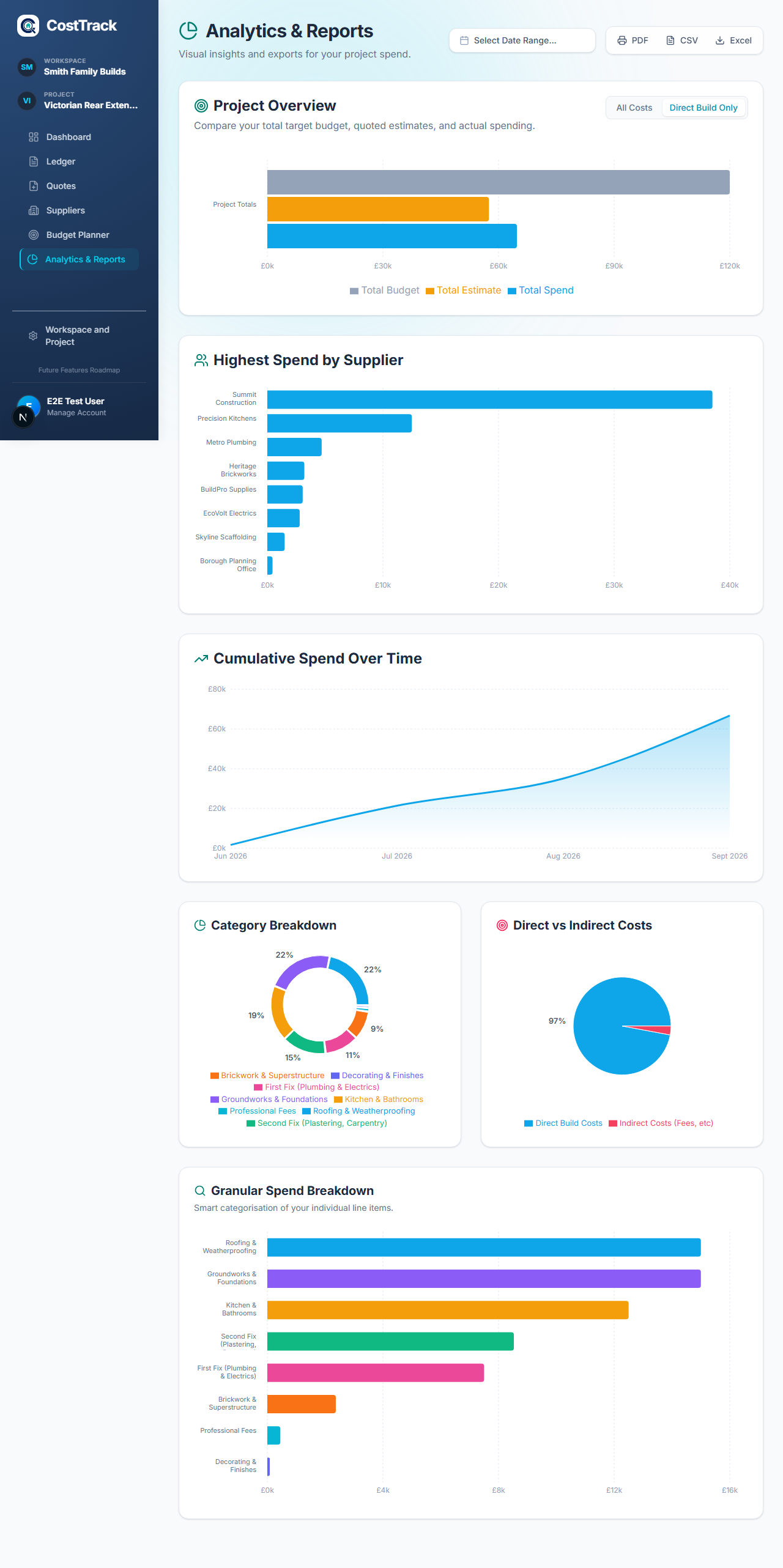The image size is (783, 1568).
Task: Open Budget Planner in sidebar
Action: click(79, 235)
